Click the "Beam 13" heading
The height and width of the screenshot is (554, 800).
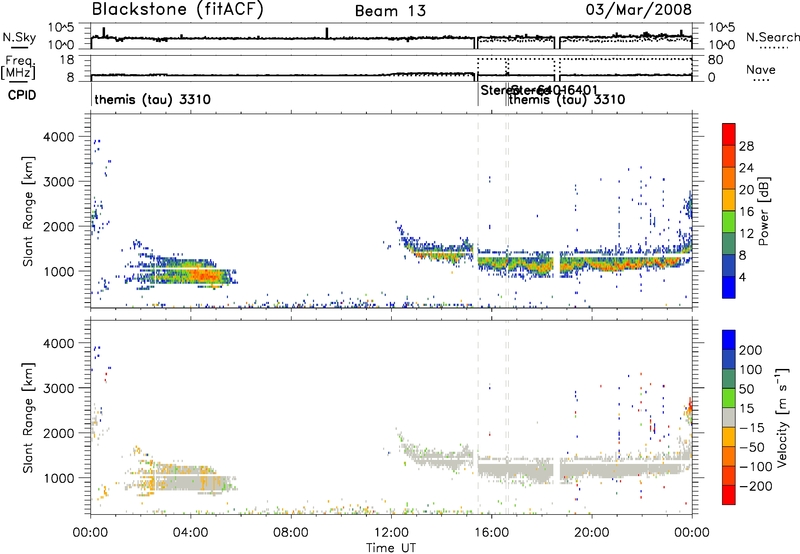pyautogui.click(x=390, y=11)
